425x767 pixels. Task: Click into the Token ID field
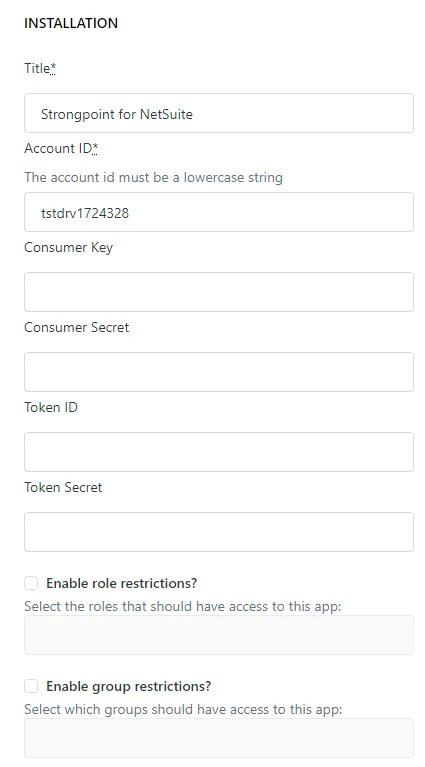tap(219, 452)
